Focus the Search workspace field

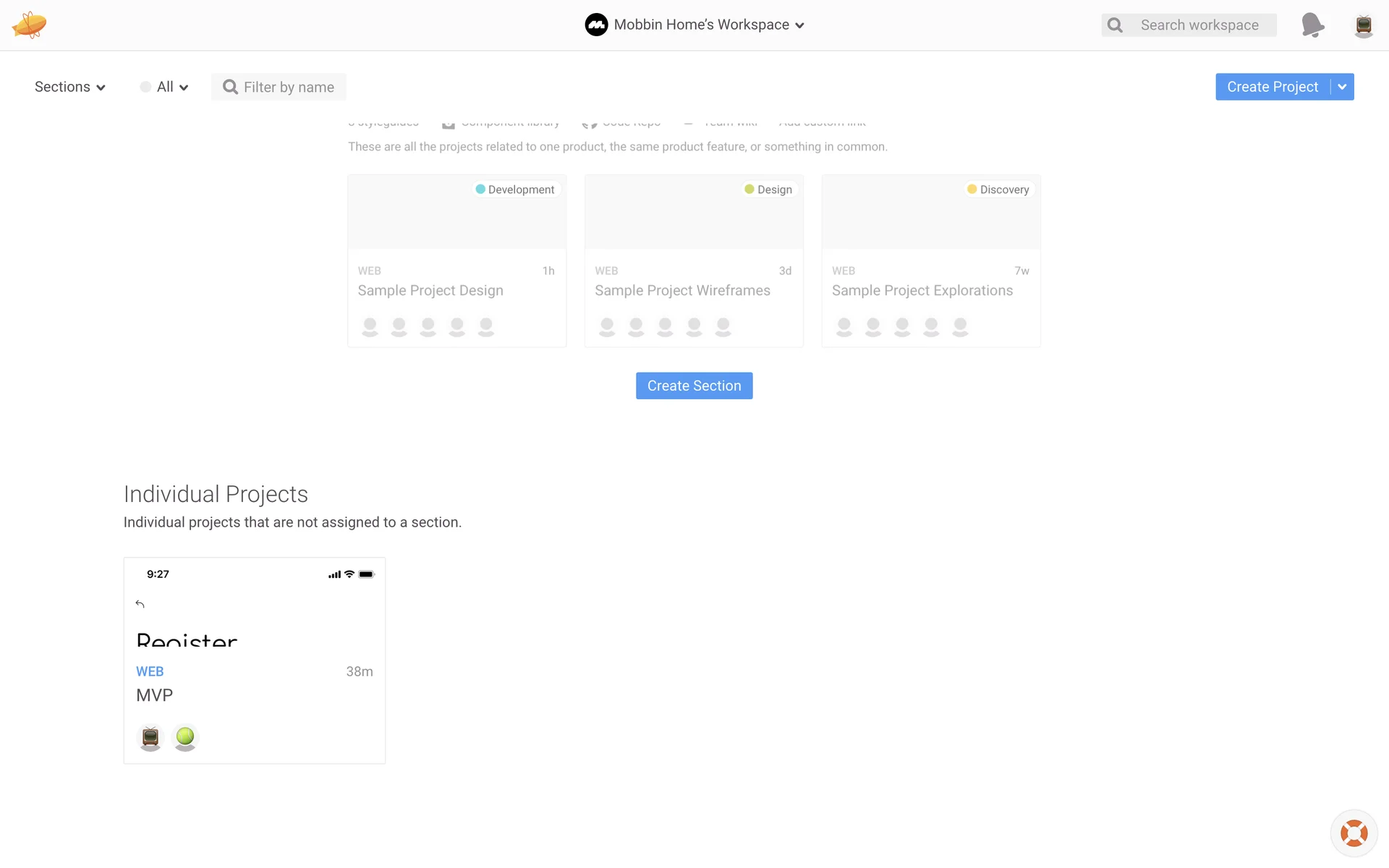(1199, 25)
